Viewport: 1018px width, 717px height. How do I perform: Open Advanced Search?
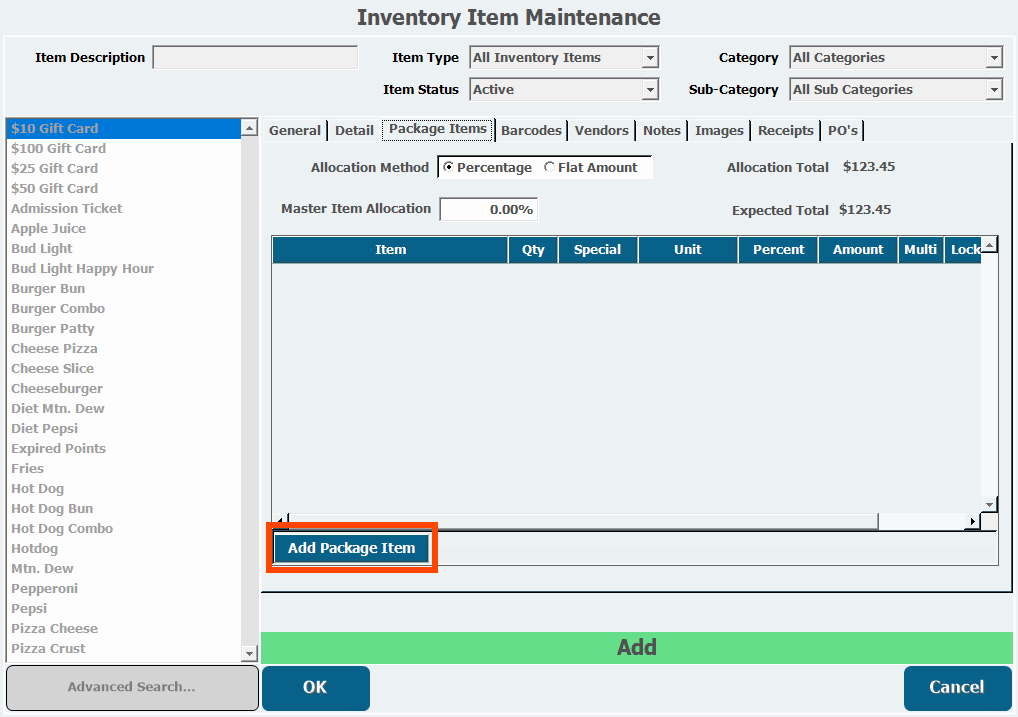(131, 687)
